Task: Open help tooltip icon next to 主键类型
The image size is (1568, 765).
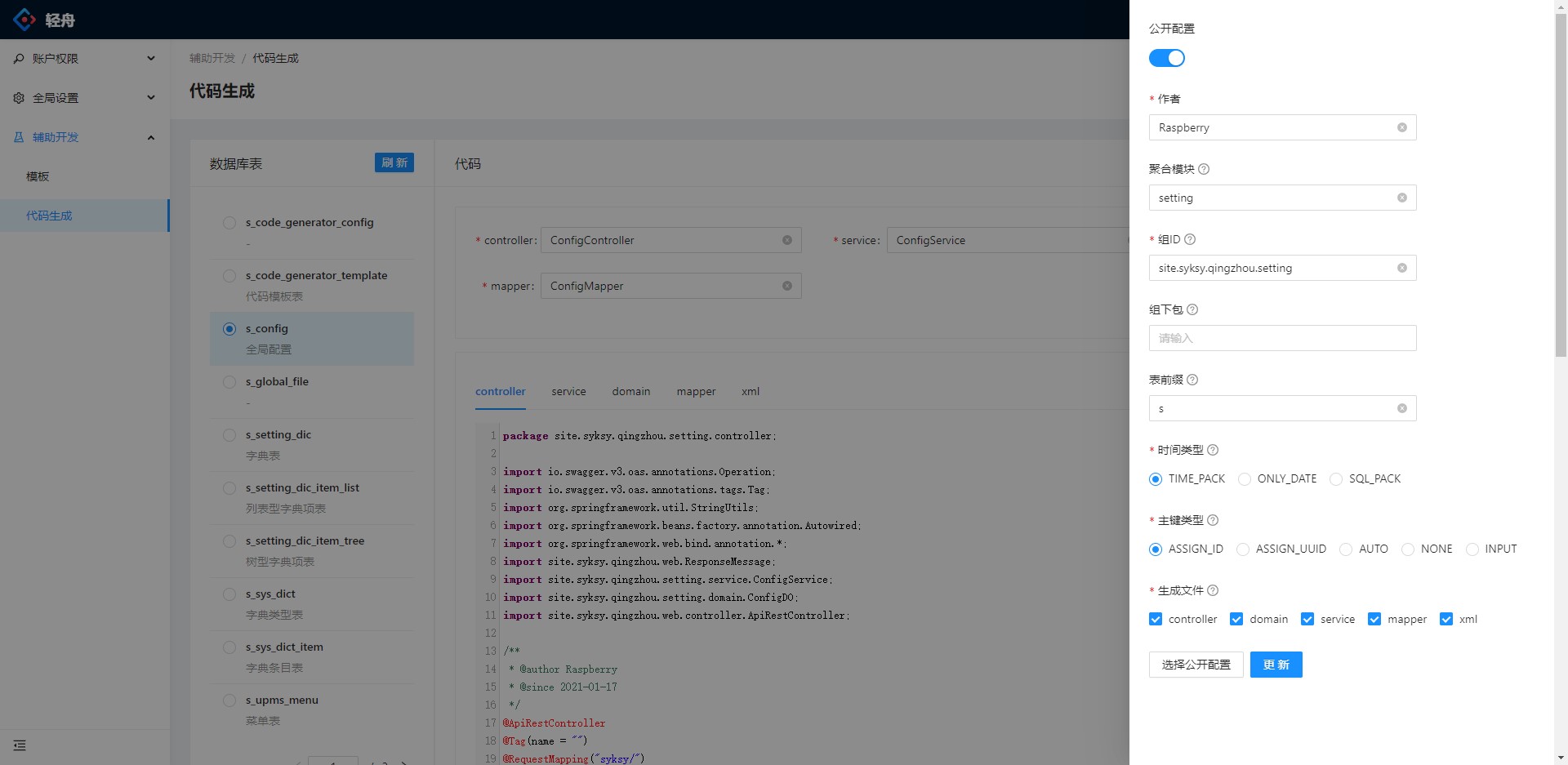Action: (x=1213, y=520)
